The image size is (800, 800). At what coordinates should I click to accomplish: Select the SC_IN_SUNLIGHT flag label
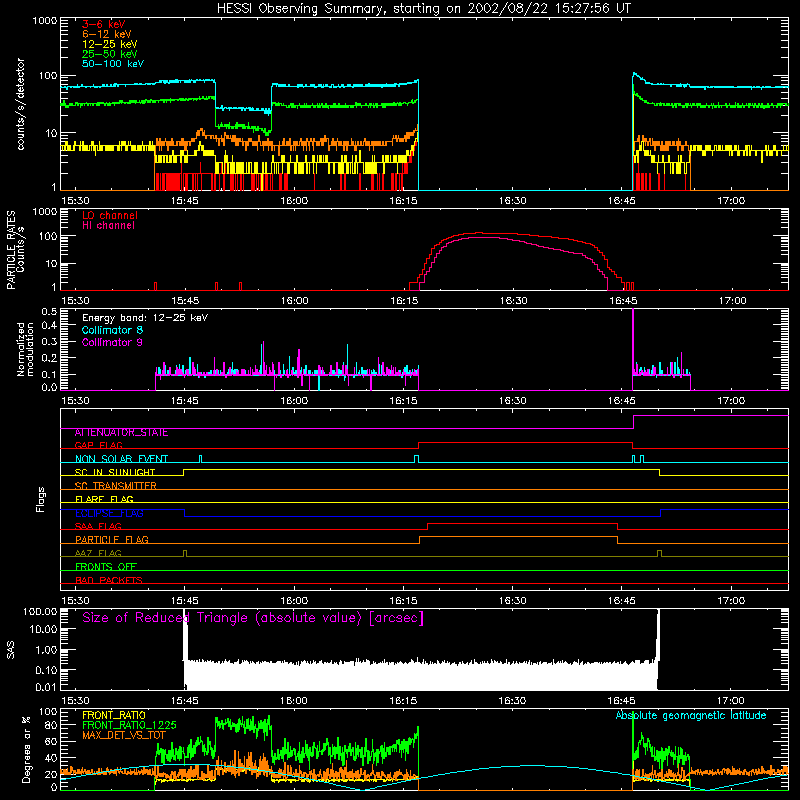(115, 472)
